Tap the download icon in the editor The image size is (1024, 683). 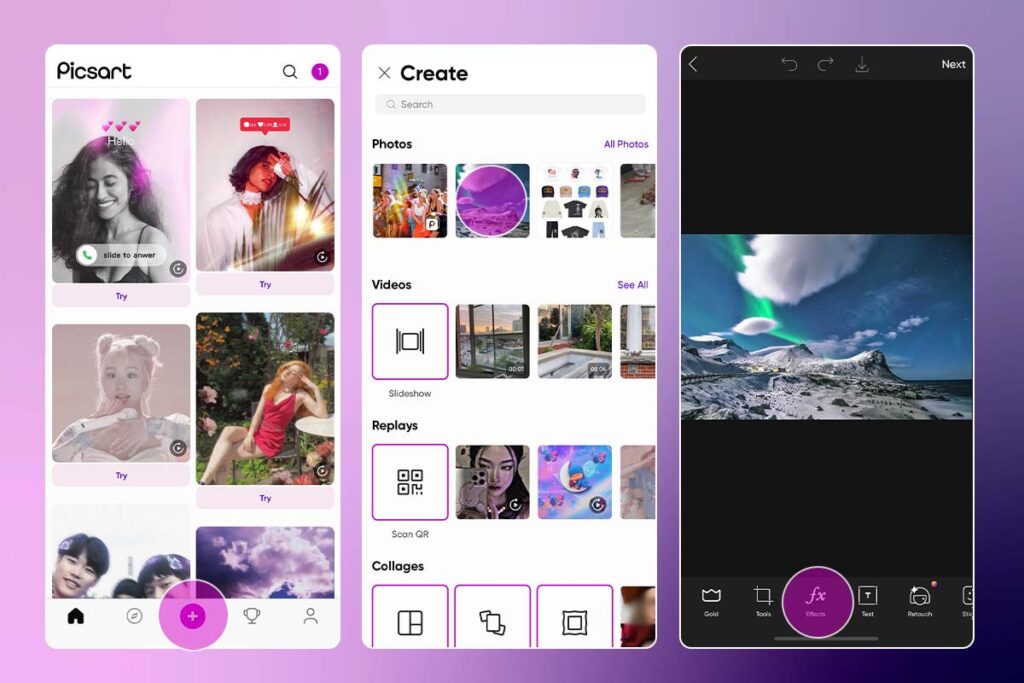pyautogui.click(x=862, y=63)
